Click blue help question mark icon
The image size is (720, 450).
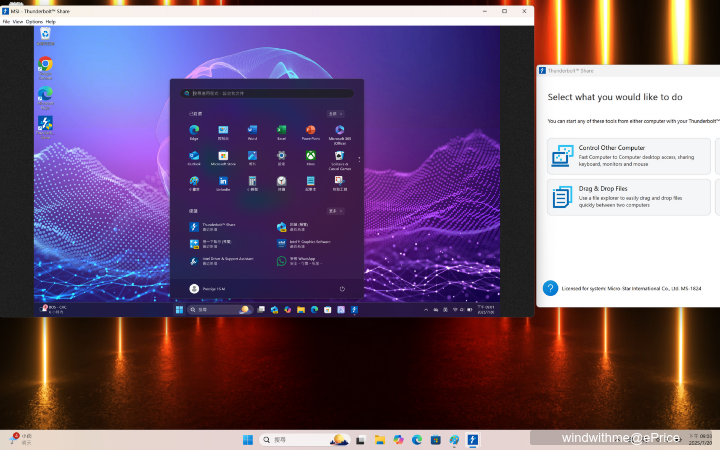click(x=550, y=288)
